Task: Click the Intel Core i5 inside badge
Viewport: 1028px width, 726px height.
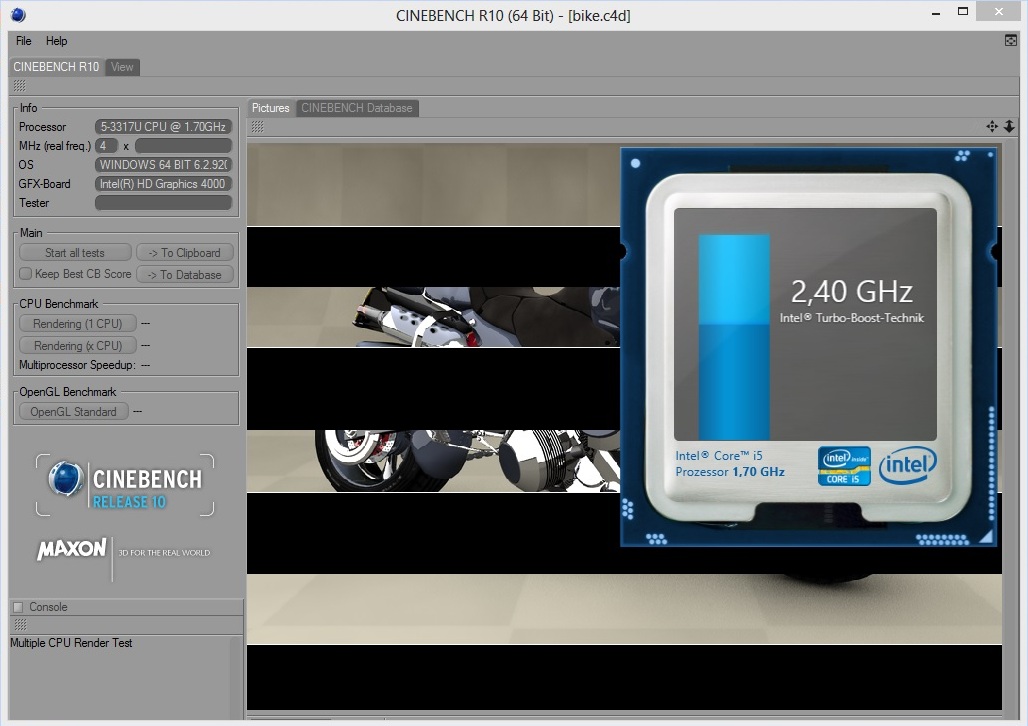Action: point(844,466)
